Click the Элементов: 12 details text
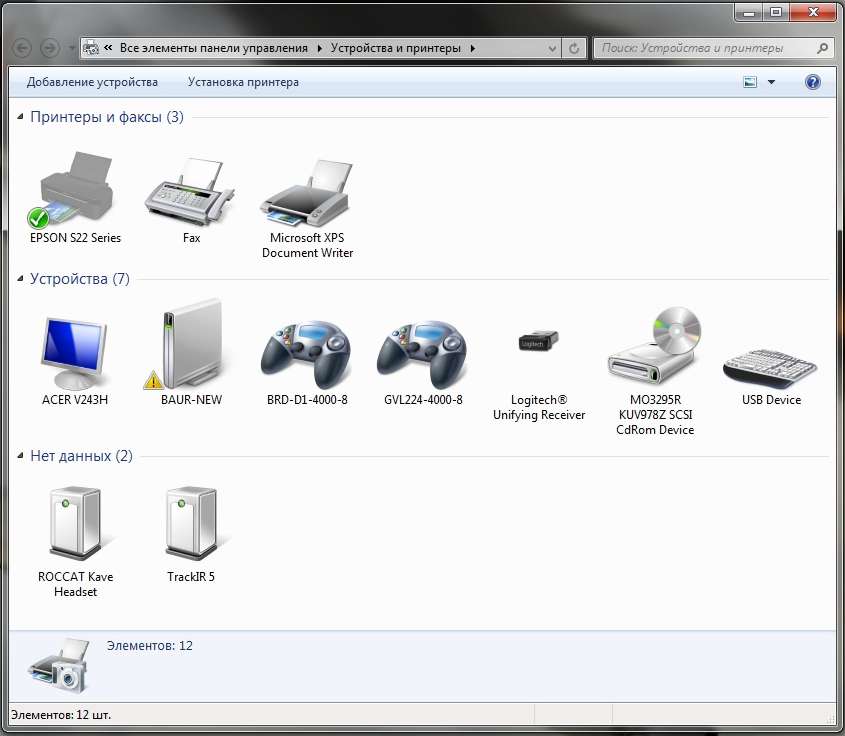 (x=149, y=645)
